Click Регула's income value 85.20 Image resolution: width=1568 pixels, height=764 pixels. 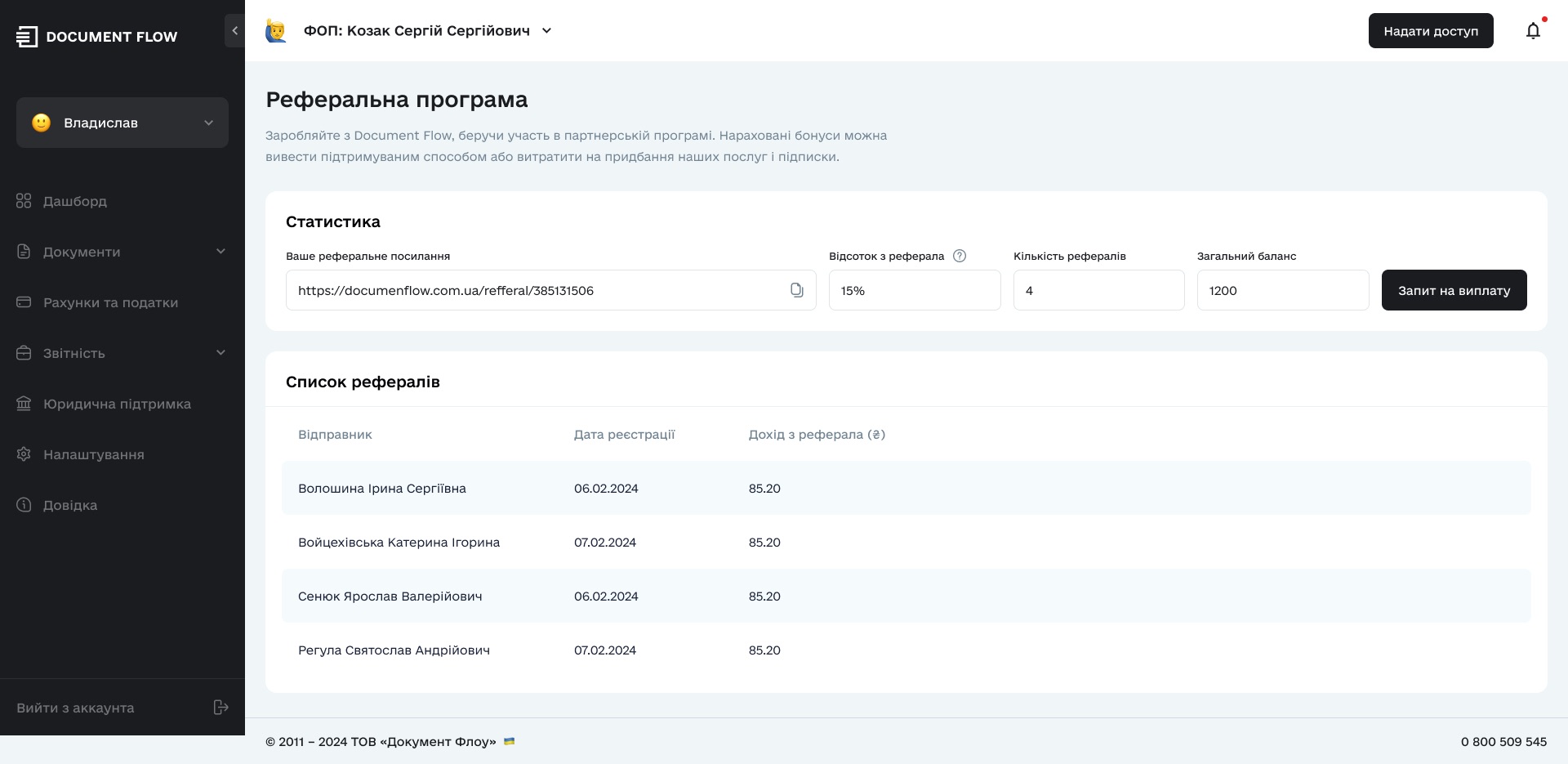[x=764, y=650]
